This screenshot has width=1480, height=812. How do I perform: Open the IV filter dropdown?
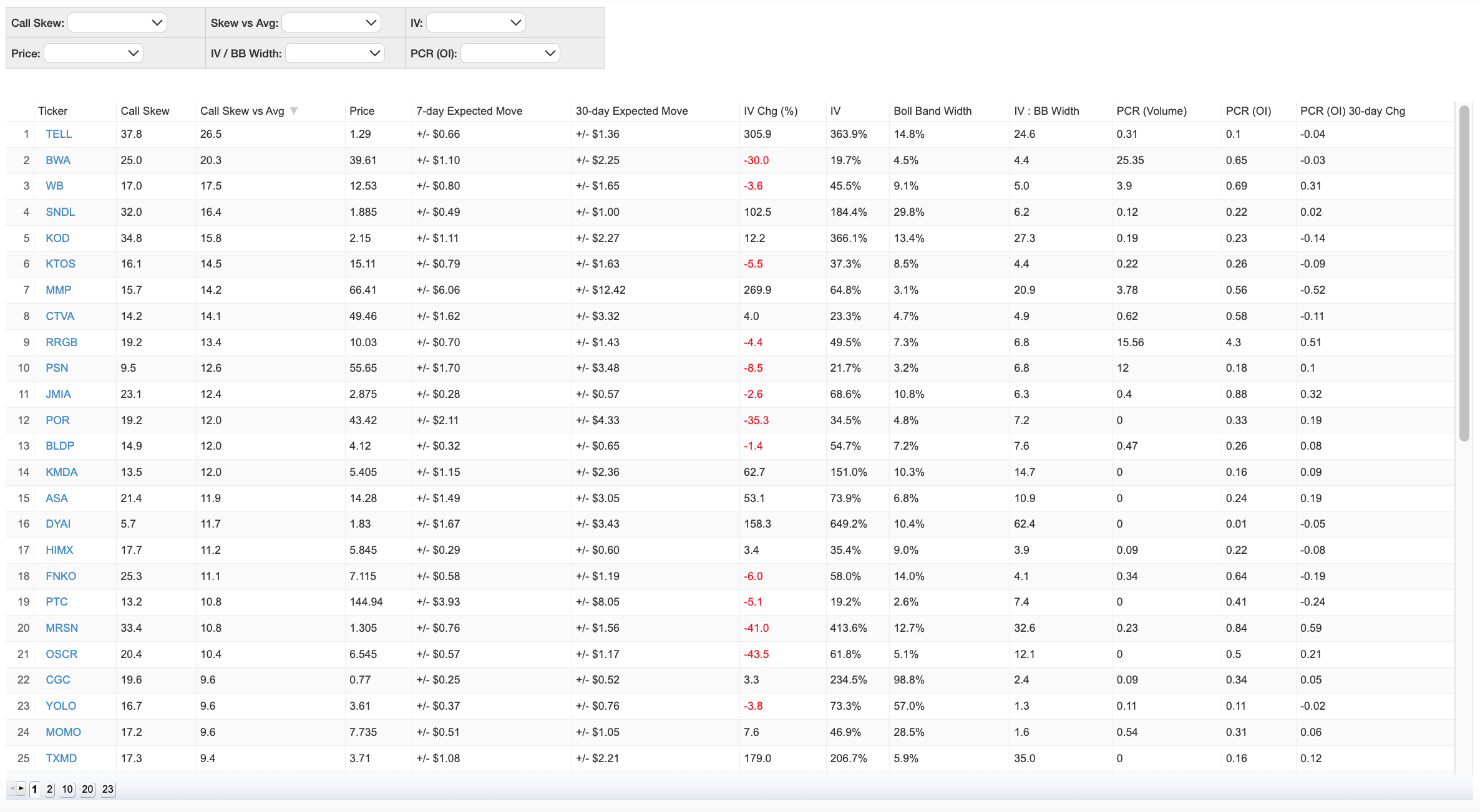pos(476,22)
